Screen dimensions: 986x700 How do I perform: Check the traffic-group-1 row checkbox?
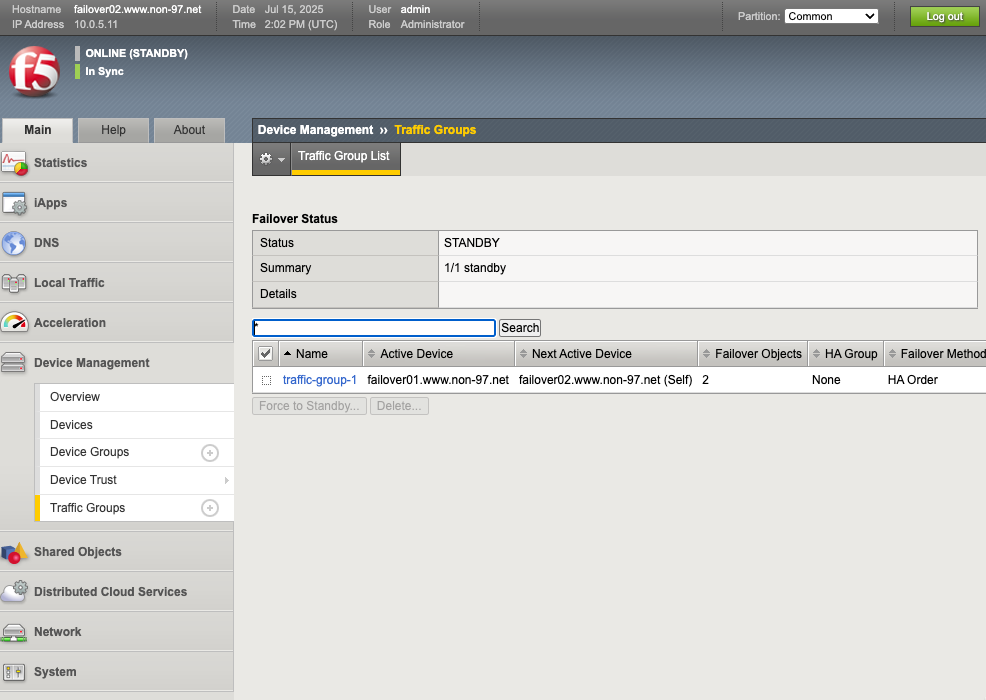[x=267, y=380]
